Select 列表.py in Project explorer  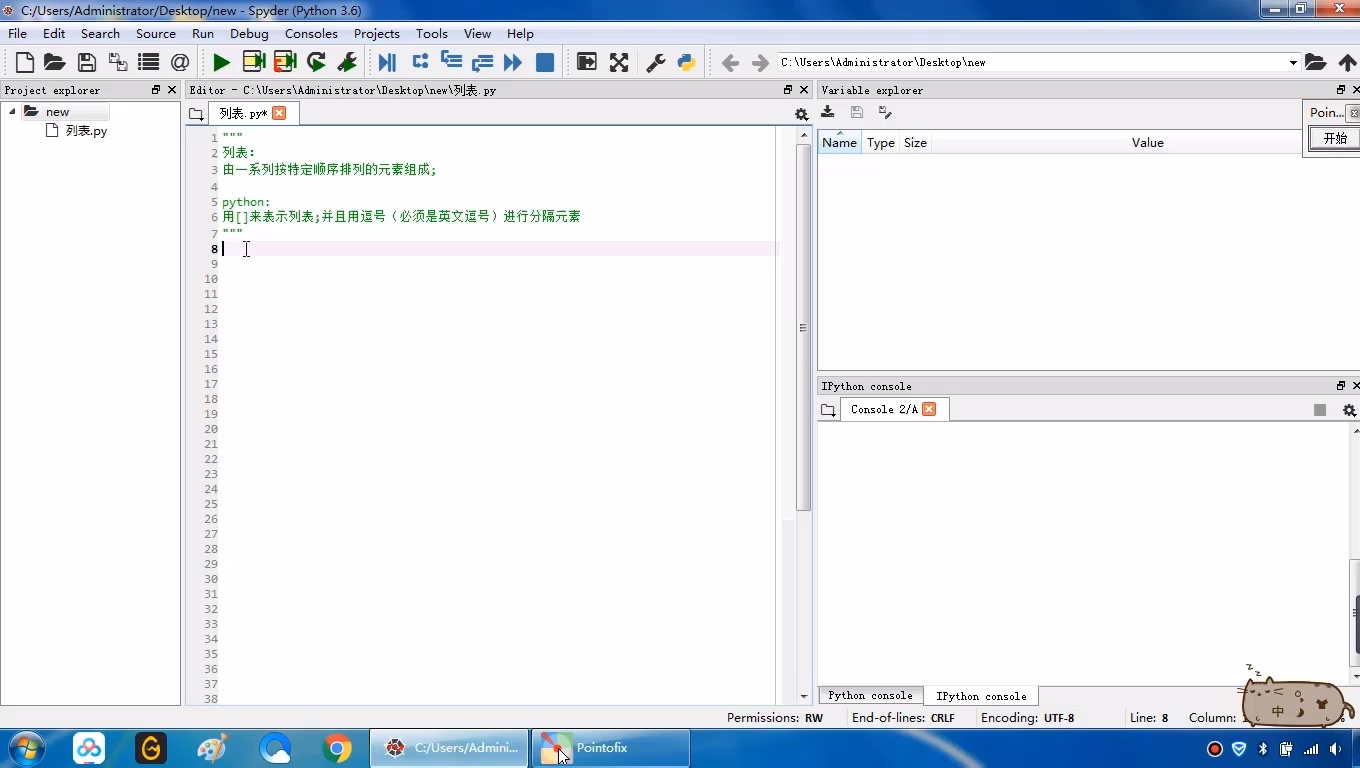point(86,131)
